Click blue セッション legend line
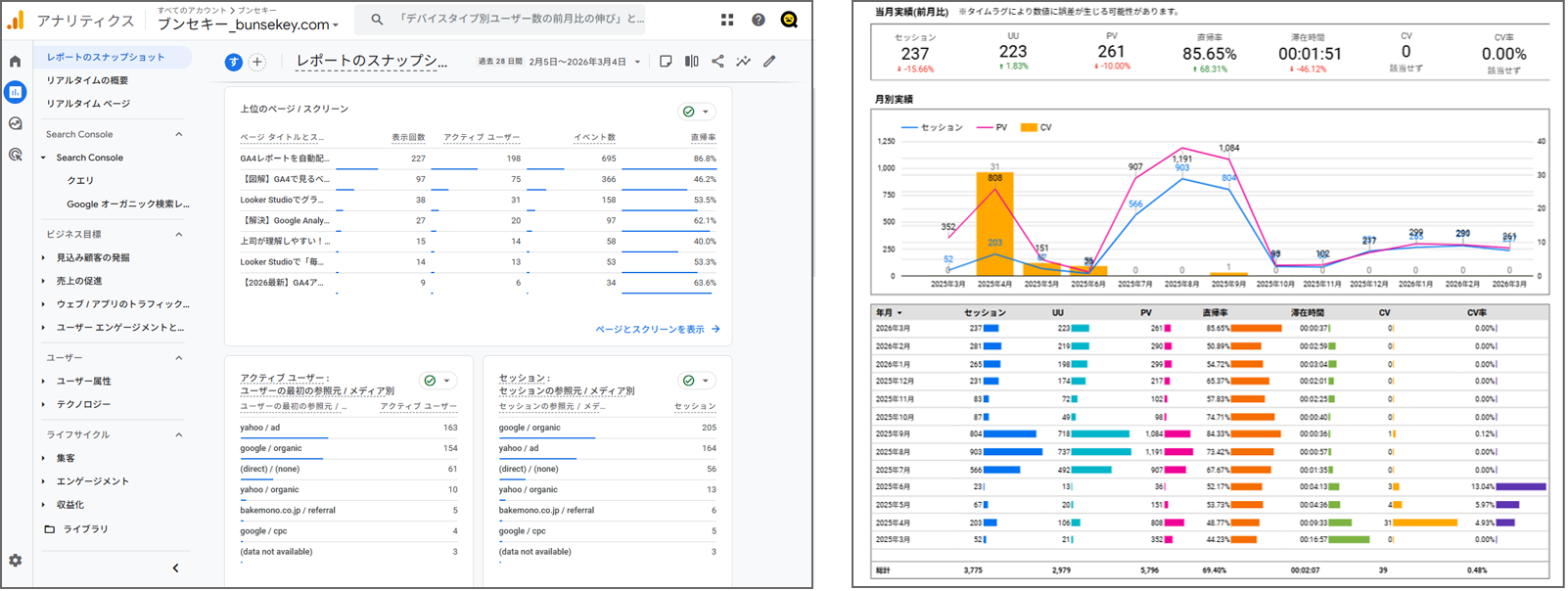 click(909, 127)
